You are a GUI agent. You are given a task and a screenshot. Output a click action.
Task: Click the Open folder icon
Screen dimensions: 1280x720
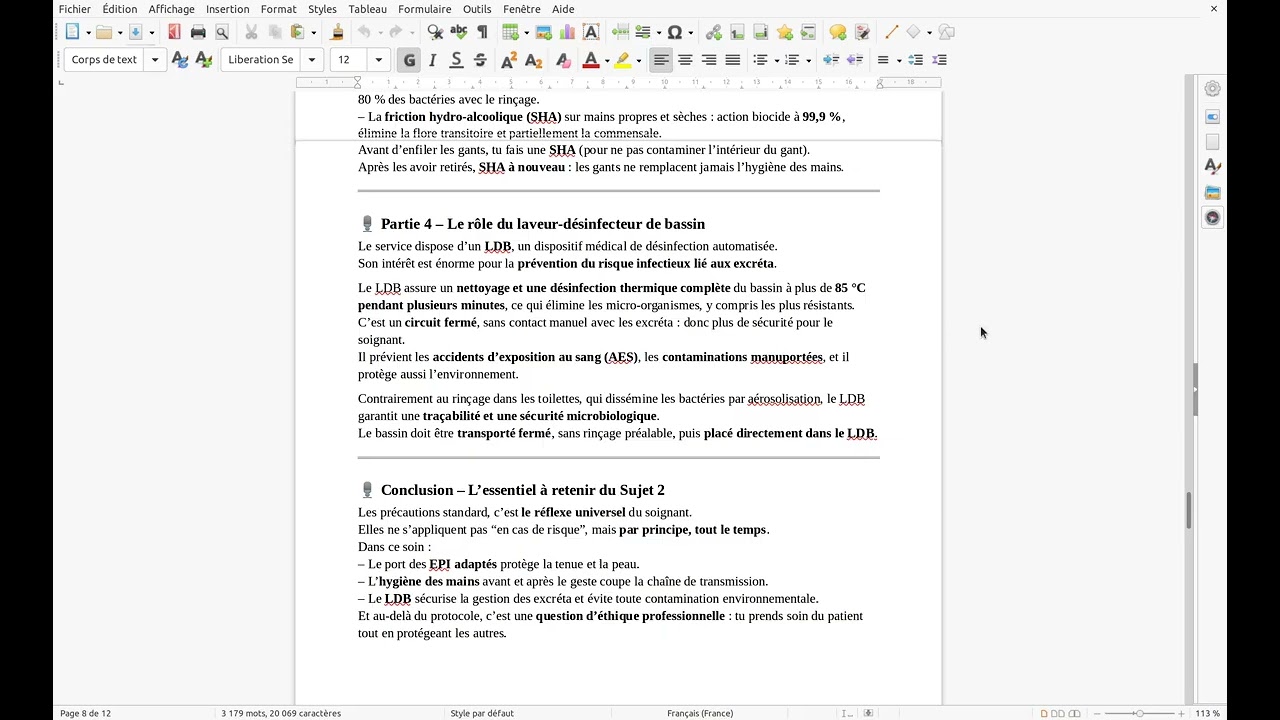pos(103,32)
